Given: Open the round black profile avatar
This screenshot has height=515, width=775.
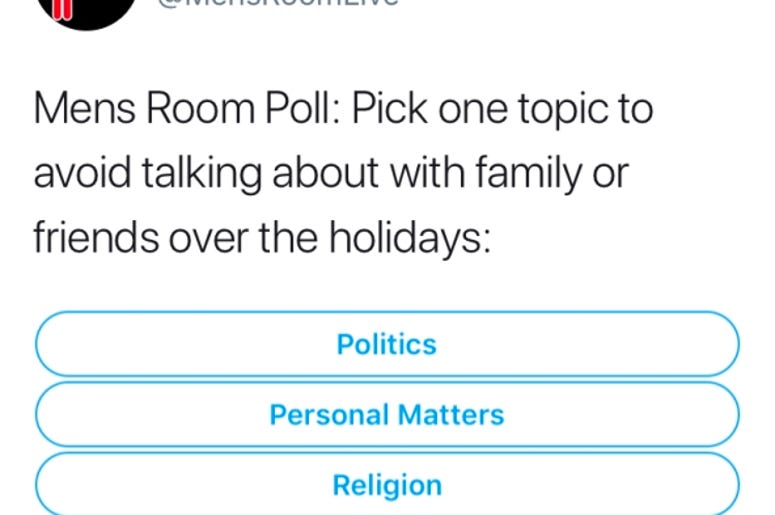Looking at the screenshot, I should point(87,10).
